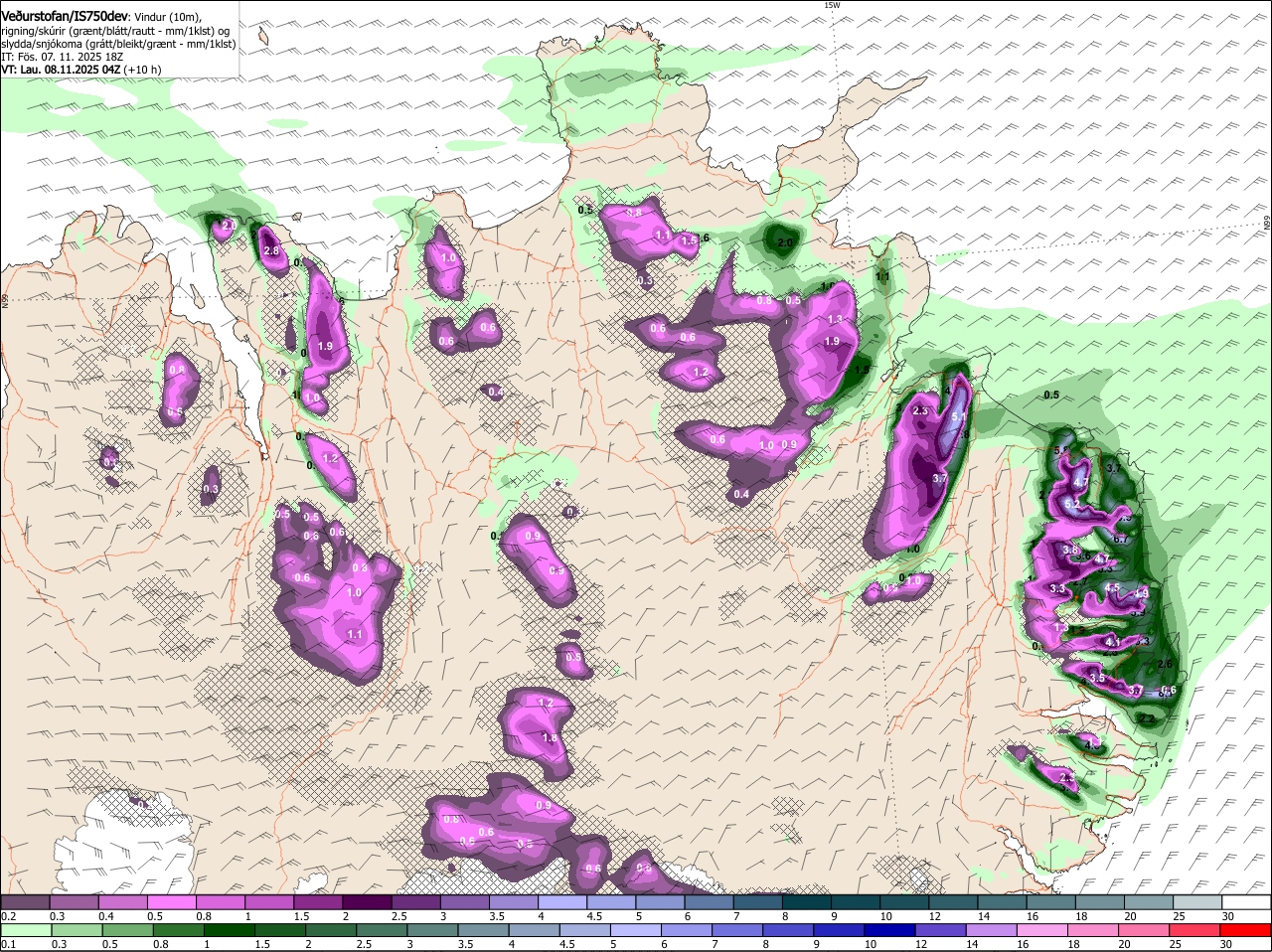Click the Veðurstofan/IS750dev title text
The width and height of the screenshot is (1272, 952).
(x=64, y=15)
